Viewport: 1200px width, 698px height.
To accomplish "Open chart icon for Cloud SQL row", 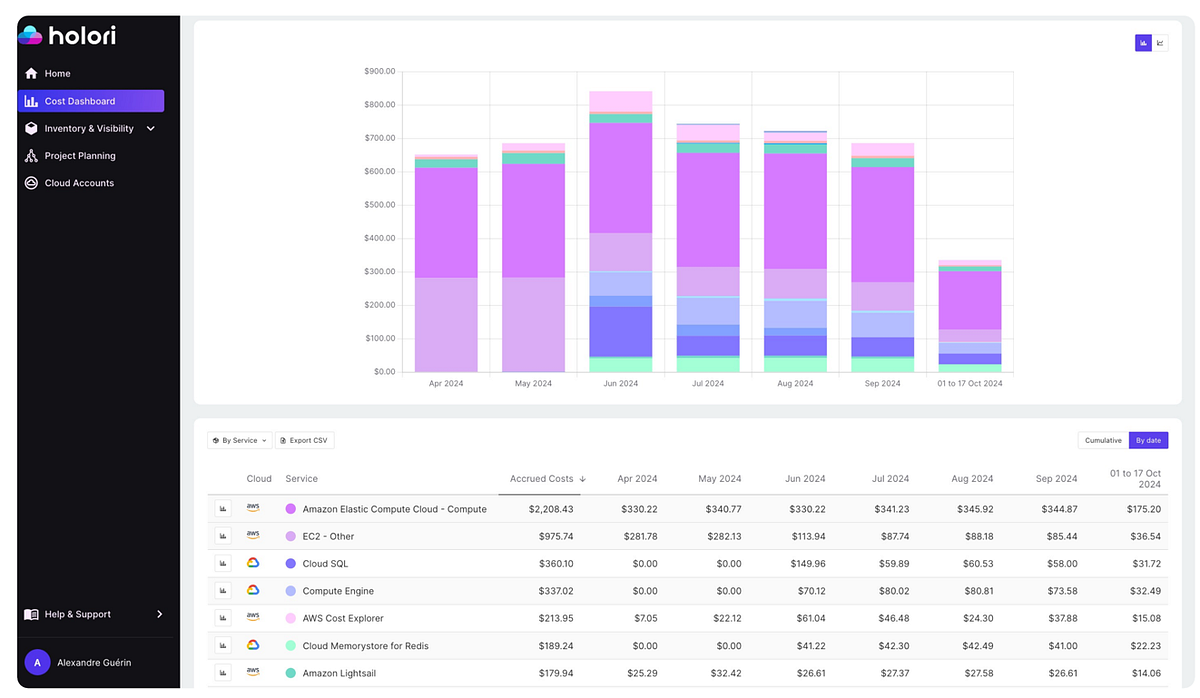I will pyautogui.click(x=223, y=563).
